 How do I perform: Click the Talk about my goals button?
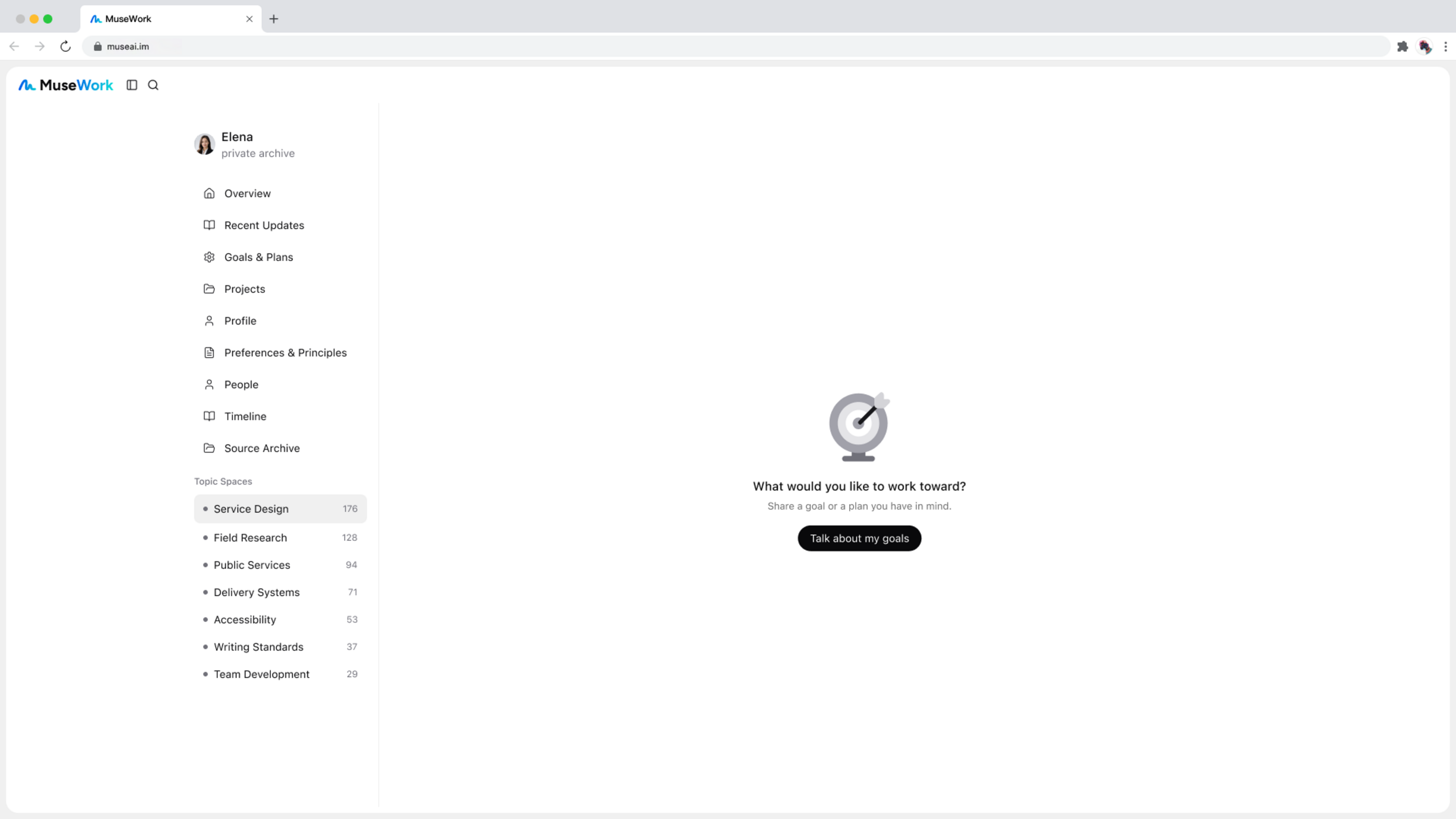click(859, 538)
